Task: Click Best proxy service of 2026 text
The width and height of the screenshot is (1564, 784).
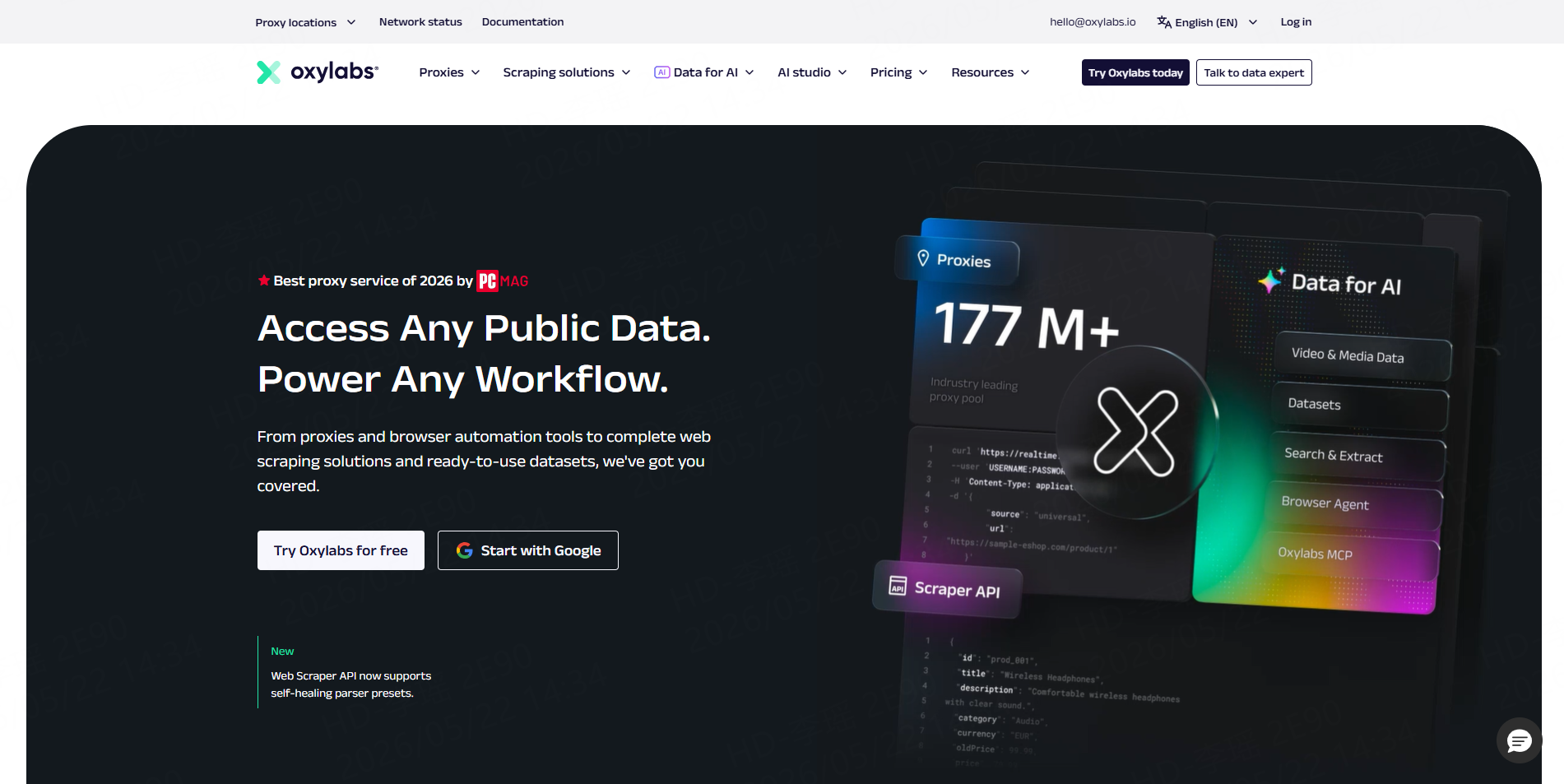Action: [x=374, y=281]
